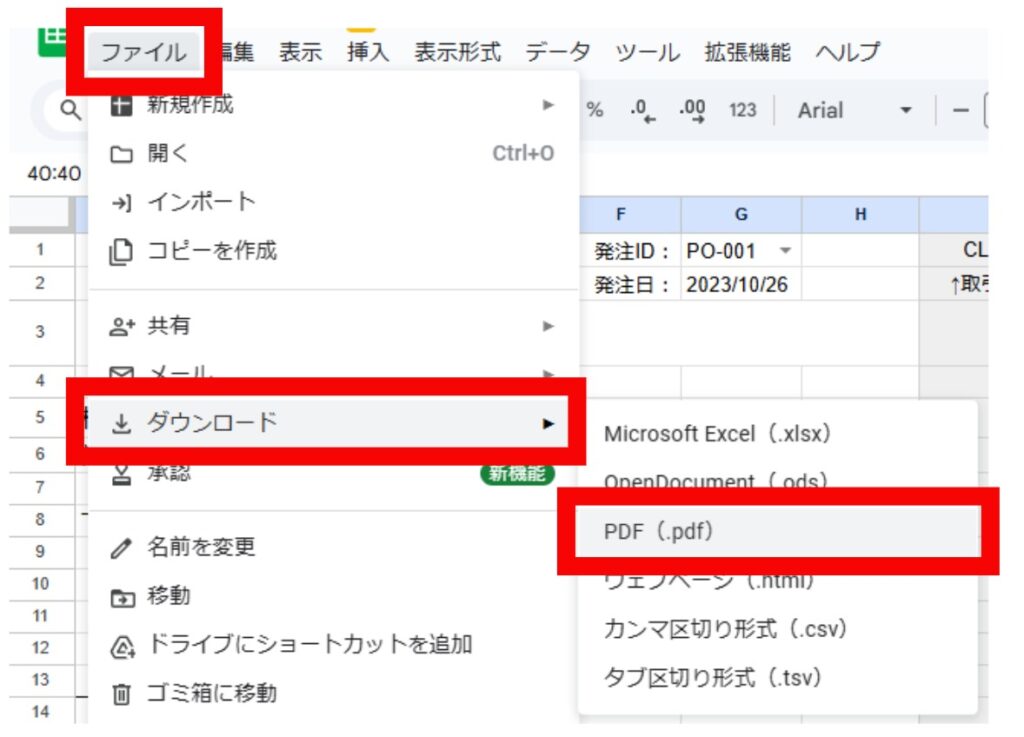Click the 123 number format button
Image resolution: width=1024 pixels, height=737 pixels.
click(x=742, y=111)
